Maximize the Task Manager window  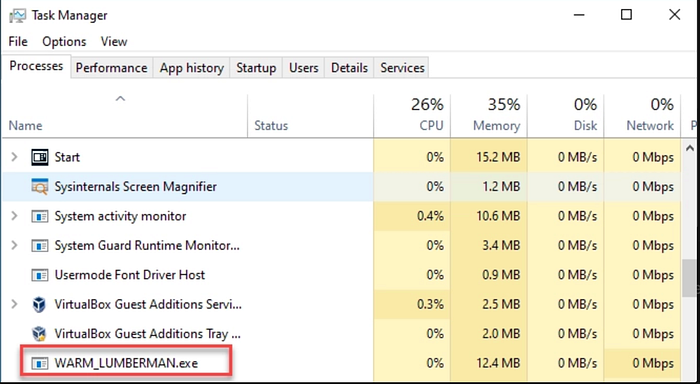tap(626, 15)
